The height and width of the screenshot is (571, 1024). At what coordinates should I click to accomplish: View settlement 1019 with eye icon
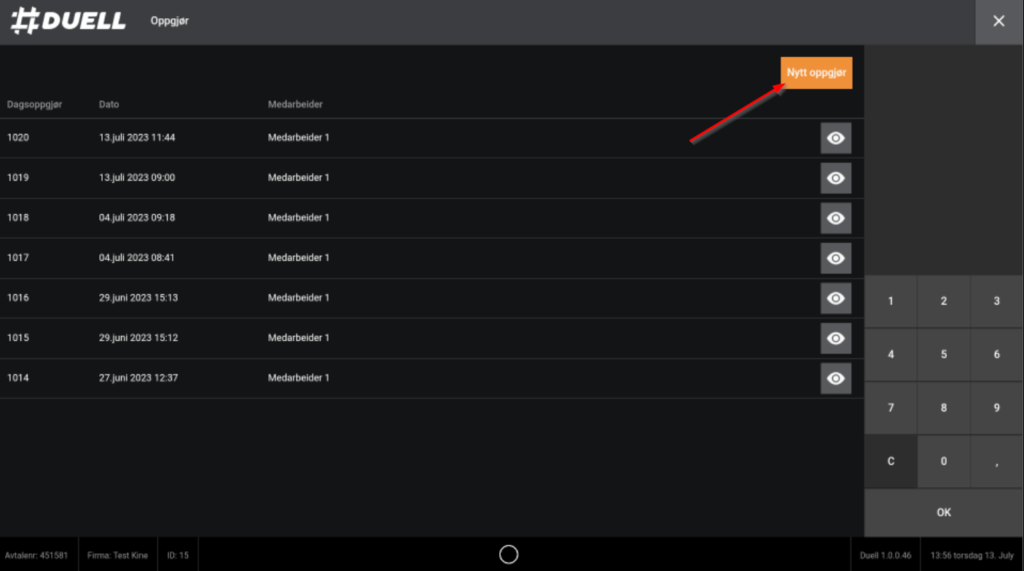[x=835, y=178]
